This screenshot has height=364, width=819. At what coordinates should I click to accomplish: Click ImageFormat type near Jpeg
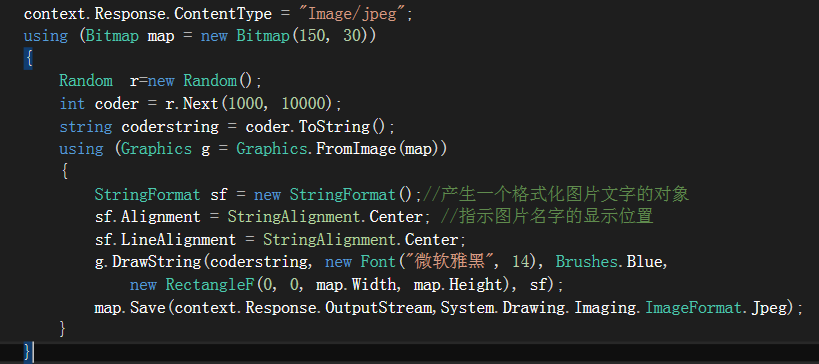[694, 308]
